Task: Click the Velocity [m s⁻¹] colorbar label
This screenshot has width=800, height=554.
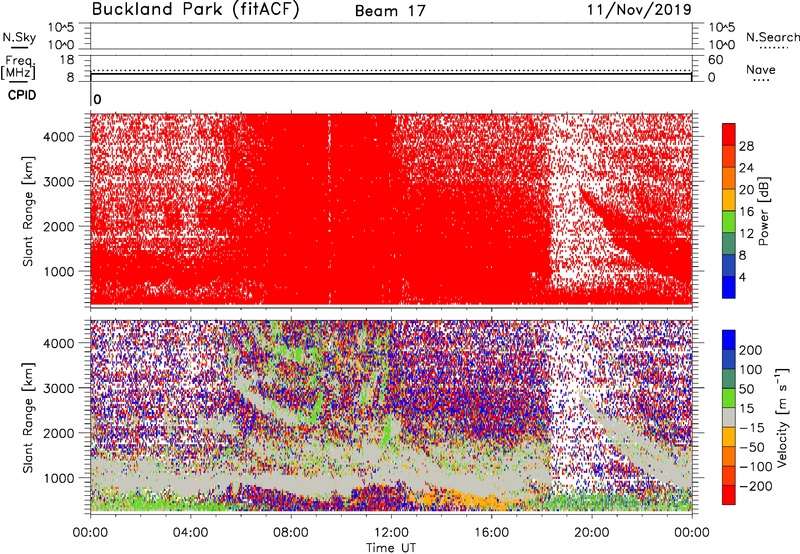Action: pos(782,417)
